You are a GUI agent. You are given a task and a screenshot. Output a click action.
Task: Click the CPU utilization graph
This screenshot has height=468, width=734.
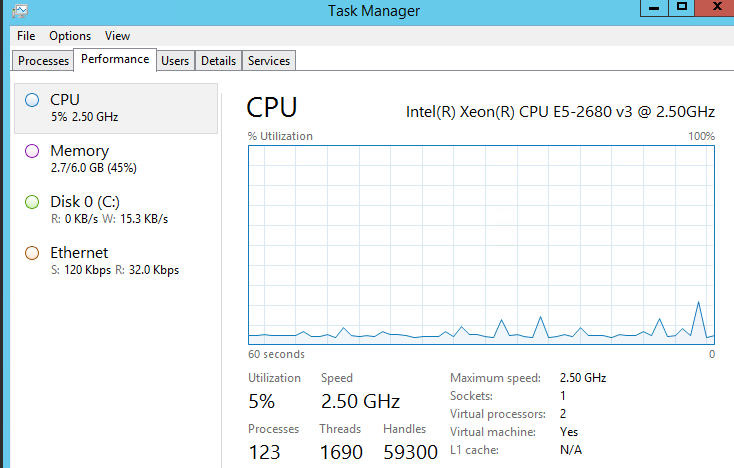point(481,245)
